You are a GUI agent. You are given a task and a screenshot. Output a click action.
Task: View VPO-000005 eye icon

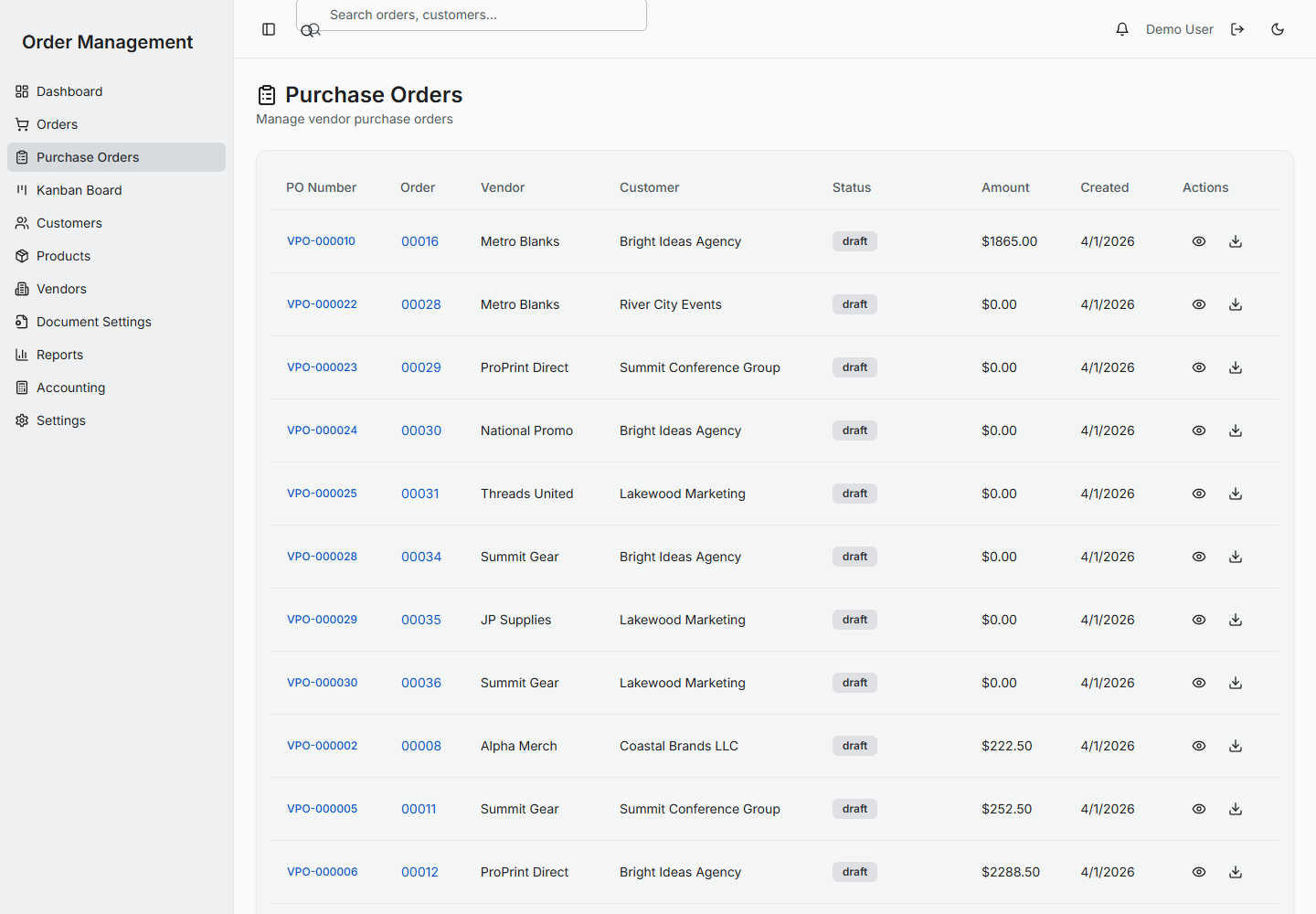pos(1199,809)
